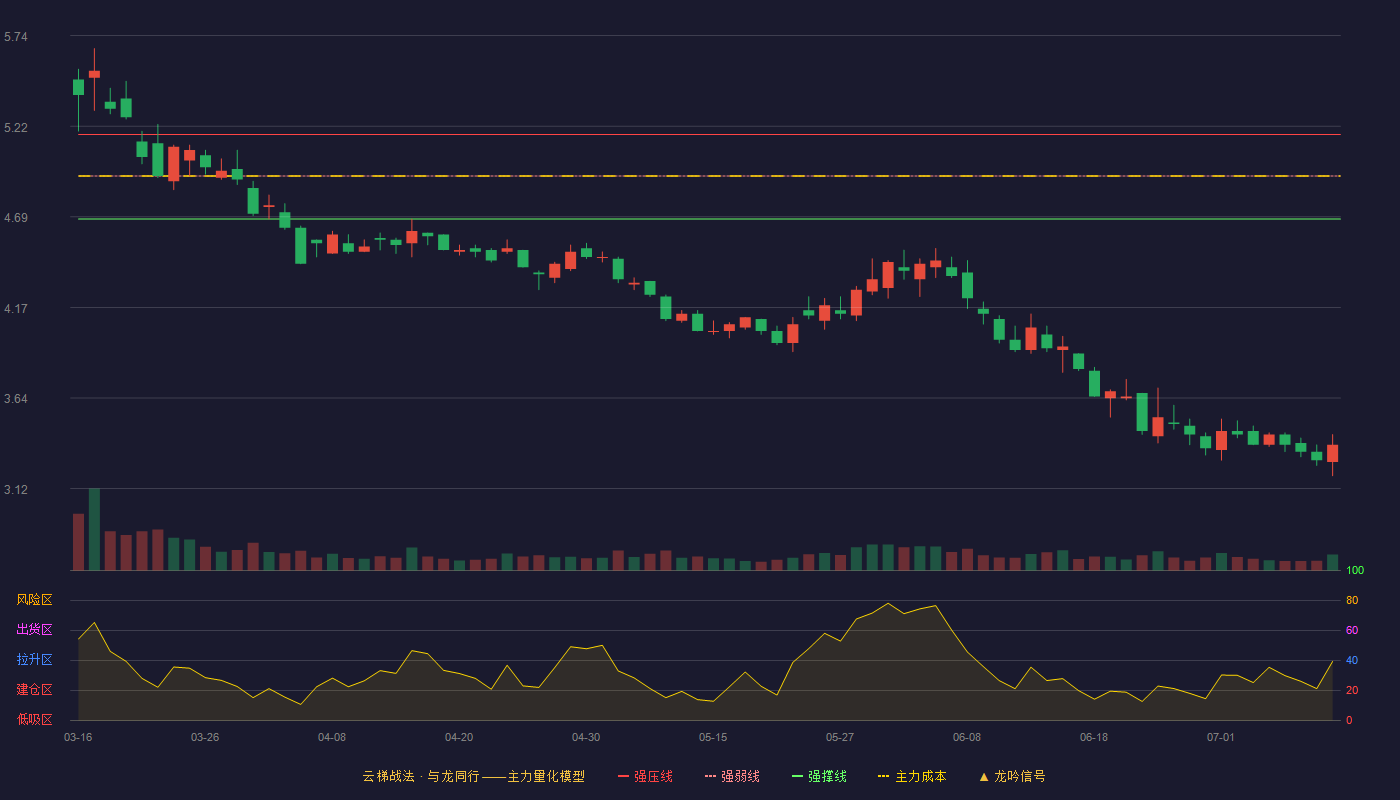Select the 05-15 date label
Screen dimensions: 1400x800
pyautogui.click(x=713, y=737)
